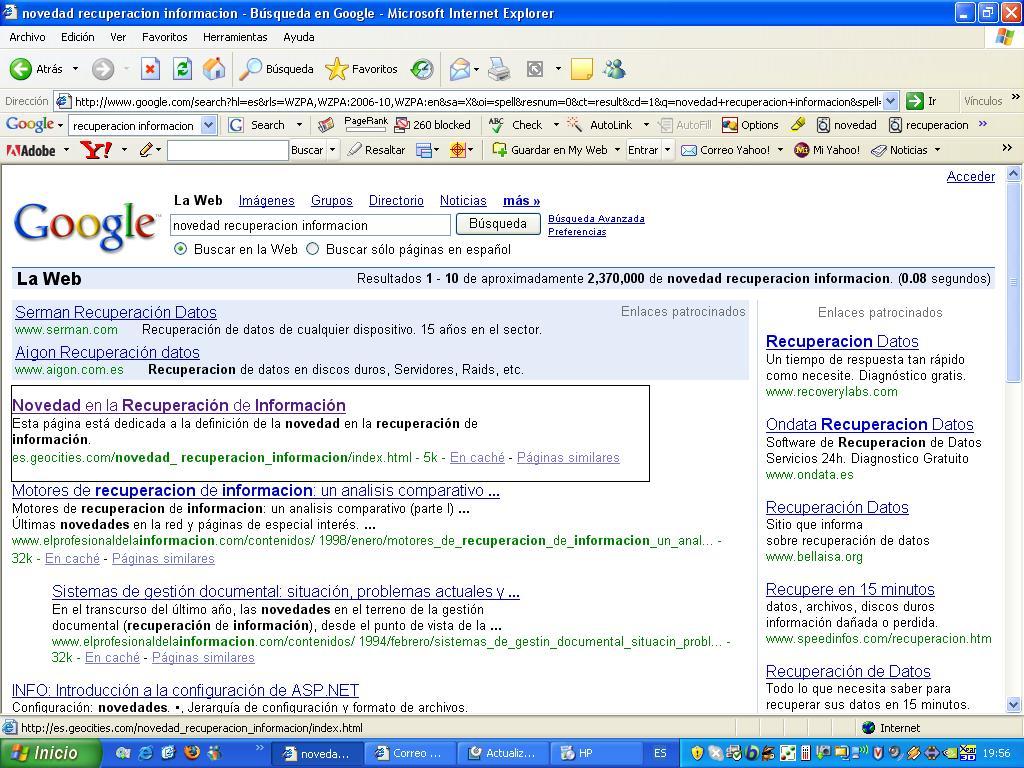Open Búsqueda search pane

pos(276,69)
